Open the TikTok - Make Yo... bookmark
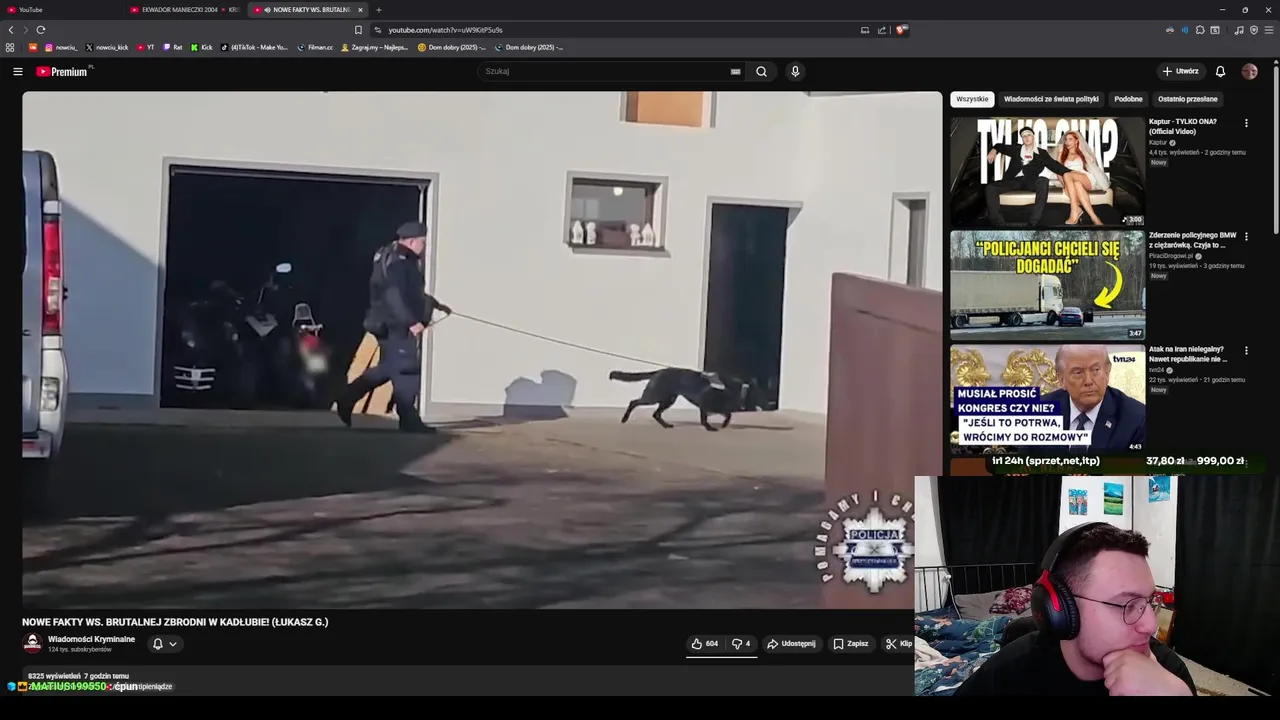The width and height of the screenshot is (1280, 720). [254, 47]
